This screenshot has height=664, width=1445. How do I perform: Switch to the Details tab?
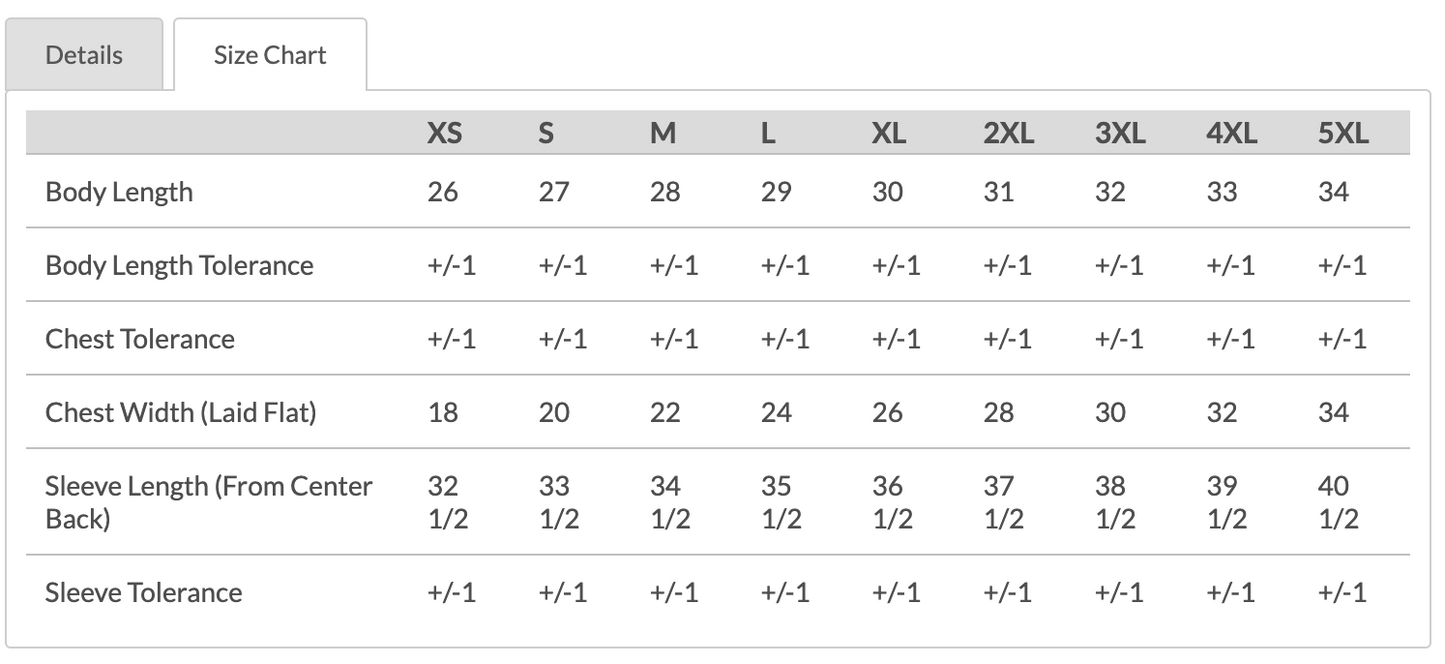click(84, 55)
